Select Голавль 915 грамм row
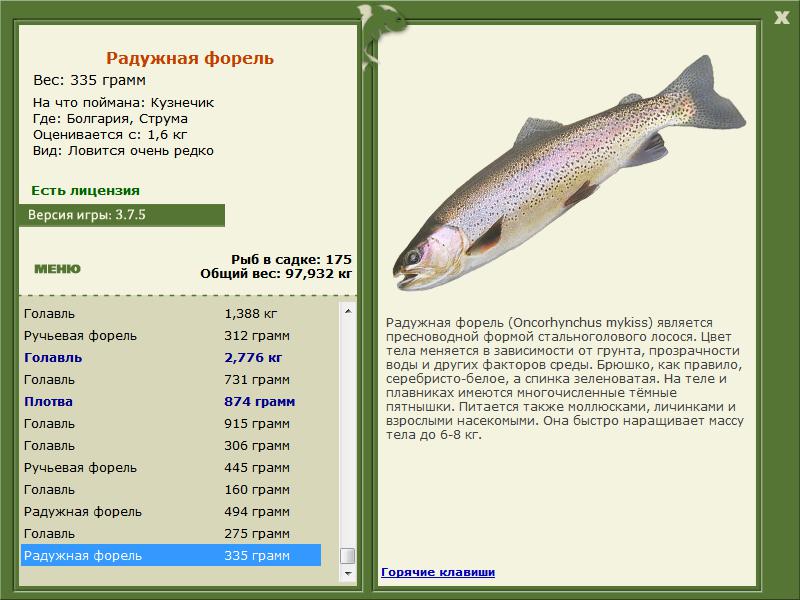This screenshot has width=800, height=600. pos(171,423)
